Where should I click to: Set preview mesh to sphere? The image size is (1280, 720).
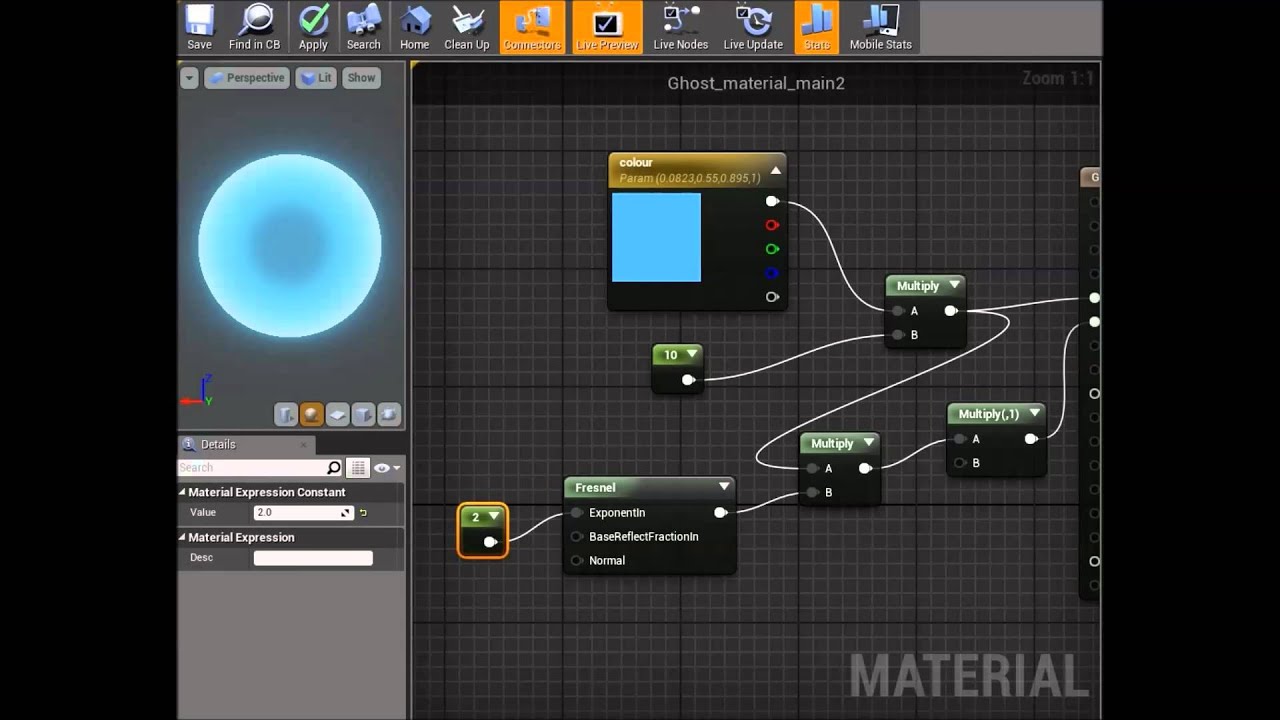[312, 414]
